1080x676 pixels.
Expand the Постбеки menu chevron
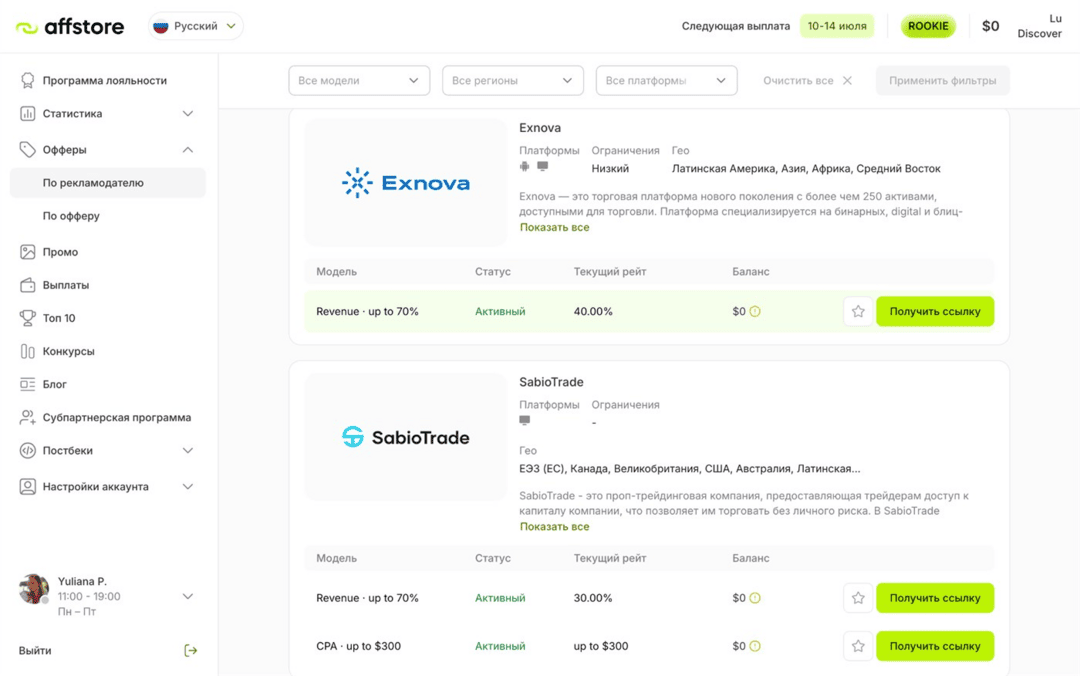point(188,451)
